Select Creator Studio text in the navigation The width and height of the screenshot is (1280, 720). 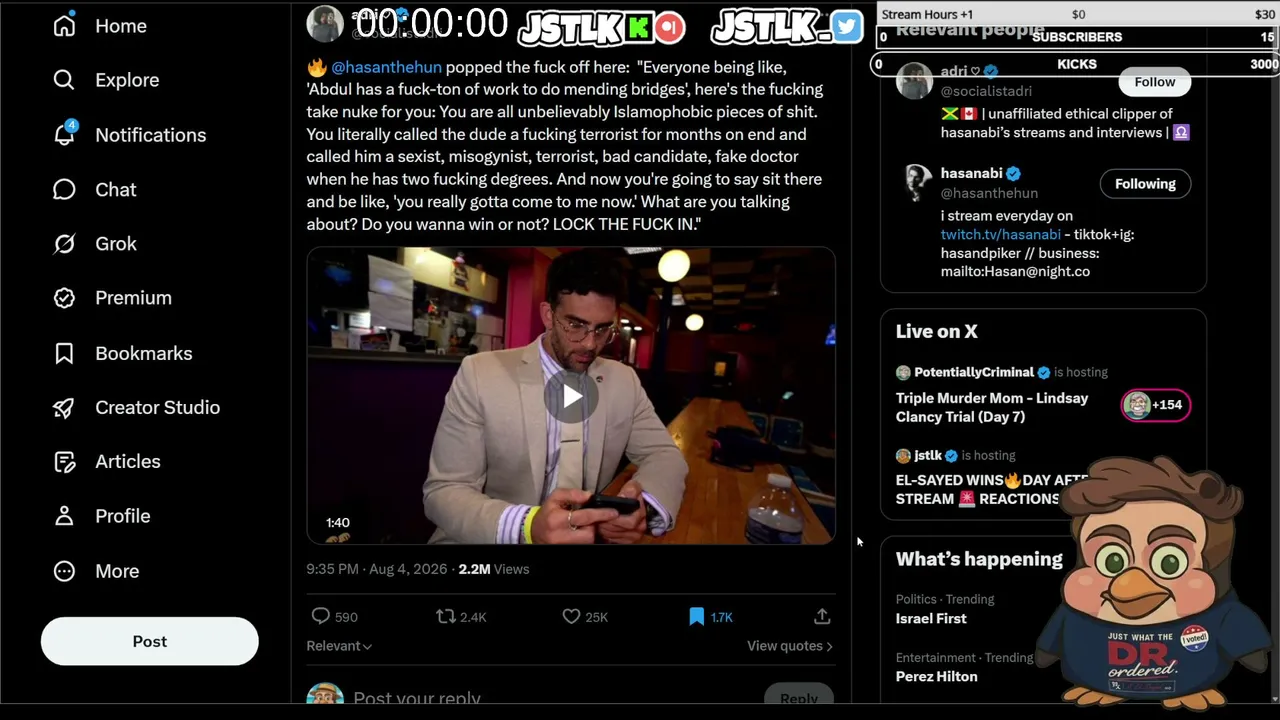point(158,407)
